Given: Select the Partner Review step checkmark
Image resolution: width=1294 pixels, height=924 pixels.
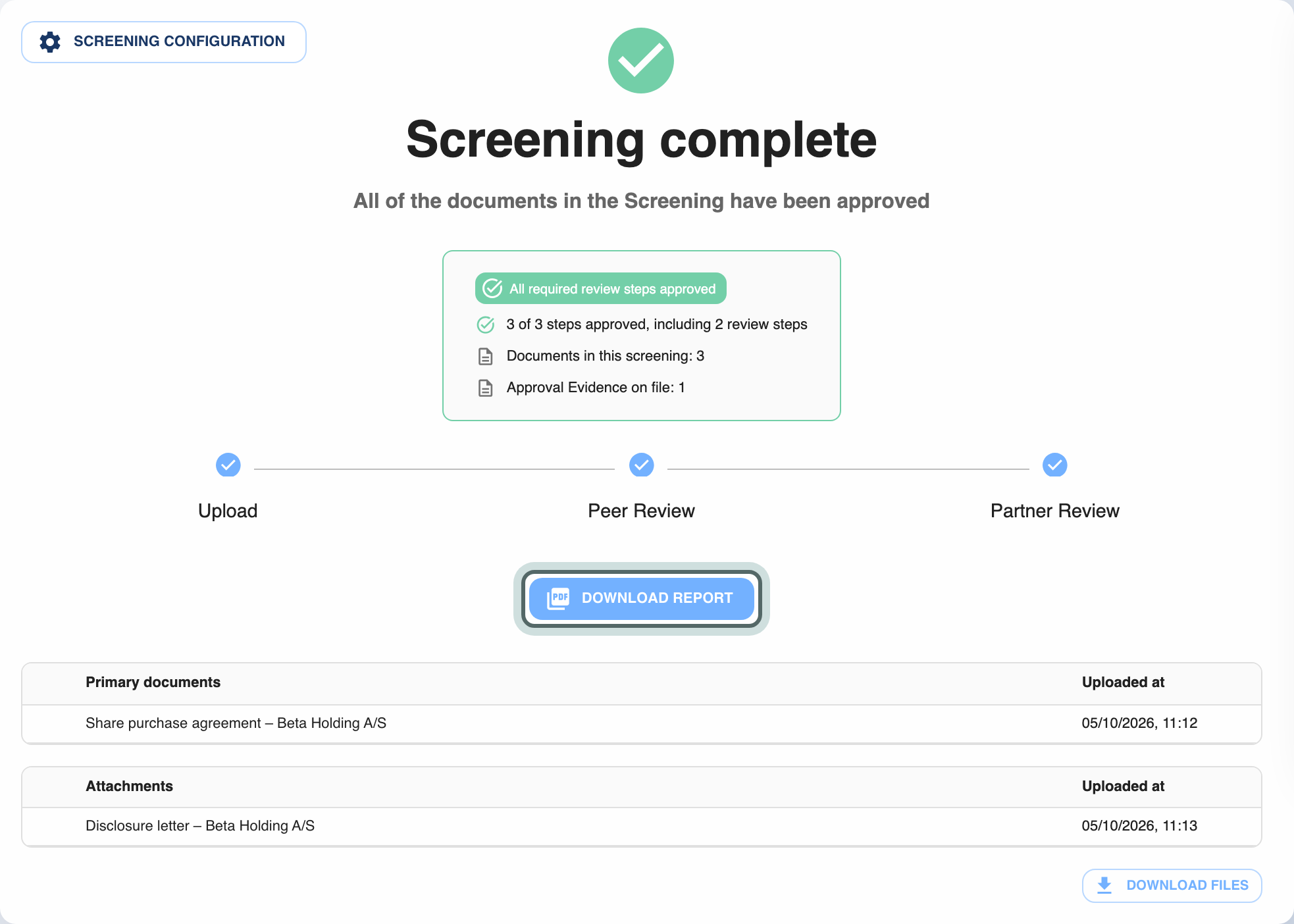Looking at the screenshot, I should [1055, 465].
